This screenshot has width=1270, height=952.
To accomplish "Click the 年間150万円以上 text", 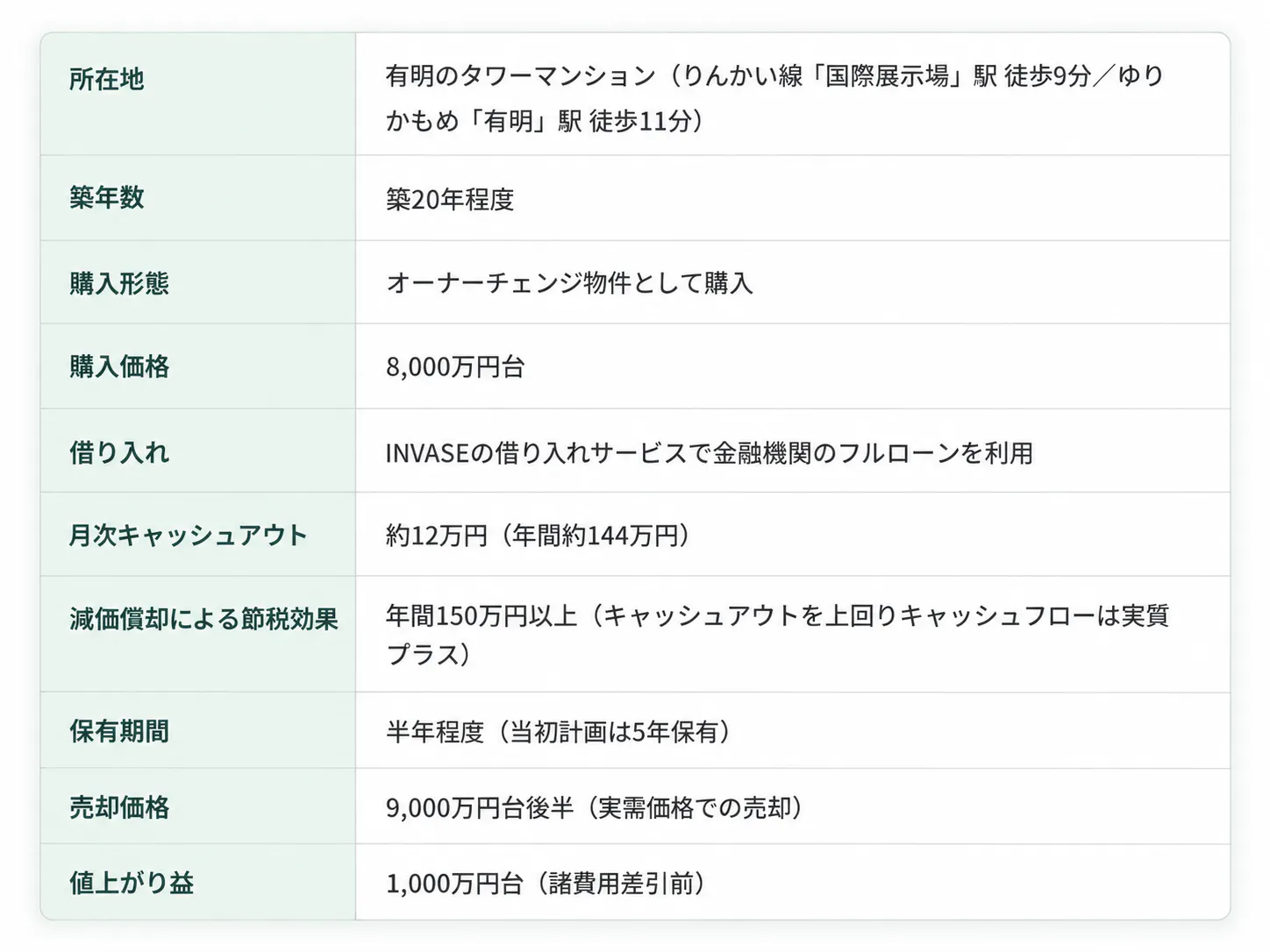I will click(482, 615).
